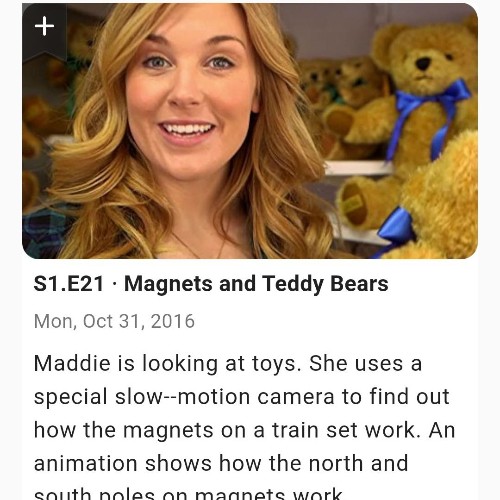Click the 'how the magnets on a train' line

point(244,430)
